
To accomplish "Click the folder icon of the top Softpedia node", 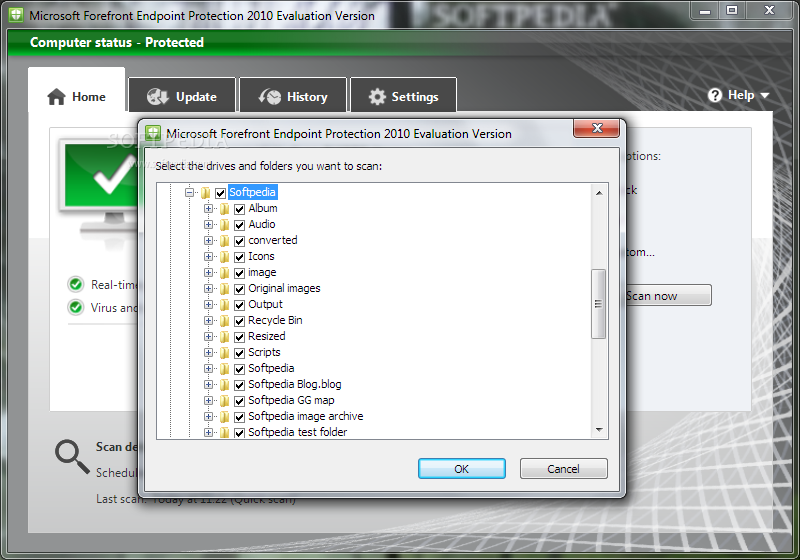I will click(205, 193).
